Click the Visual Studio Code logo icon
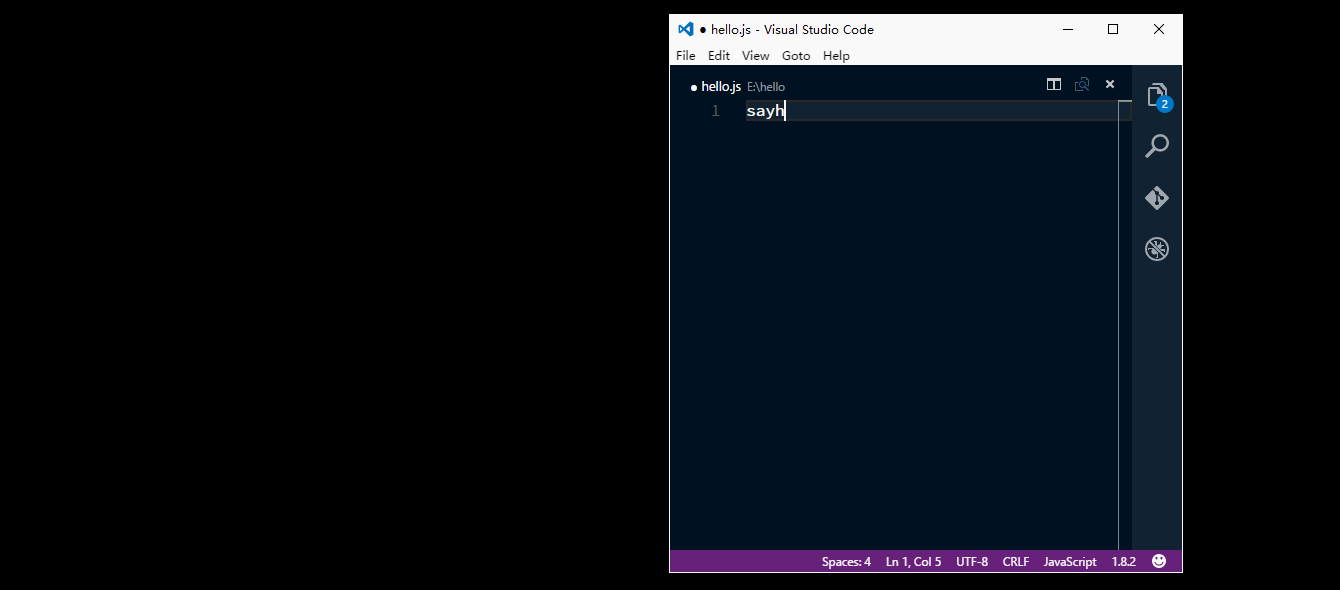The width and height of the screenshot is (1340, 590). (685, 29)
